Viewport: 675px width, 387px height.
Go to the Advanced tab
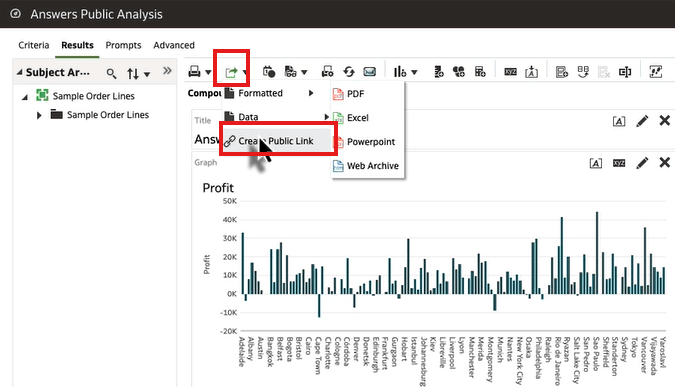click(x=174, y=45)
